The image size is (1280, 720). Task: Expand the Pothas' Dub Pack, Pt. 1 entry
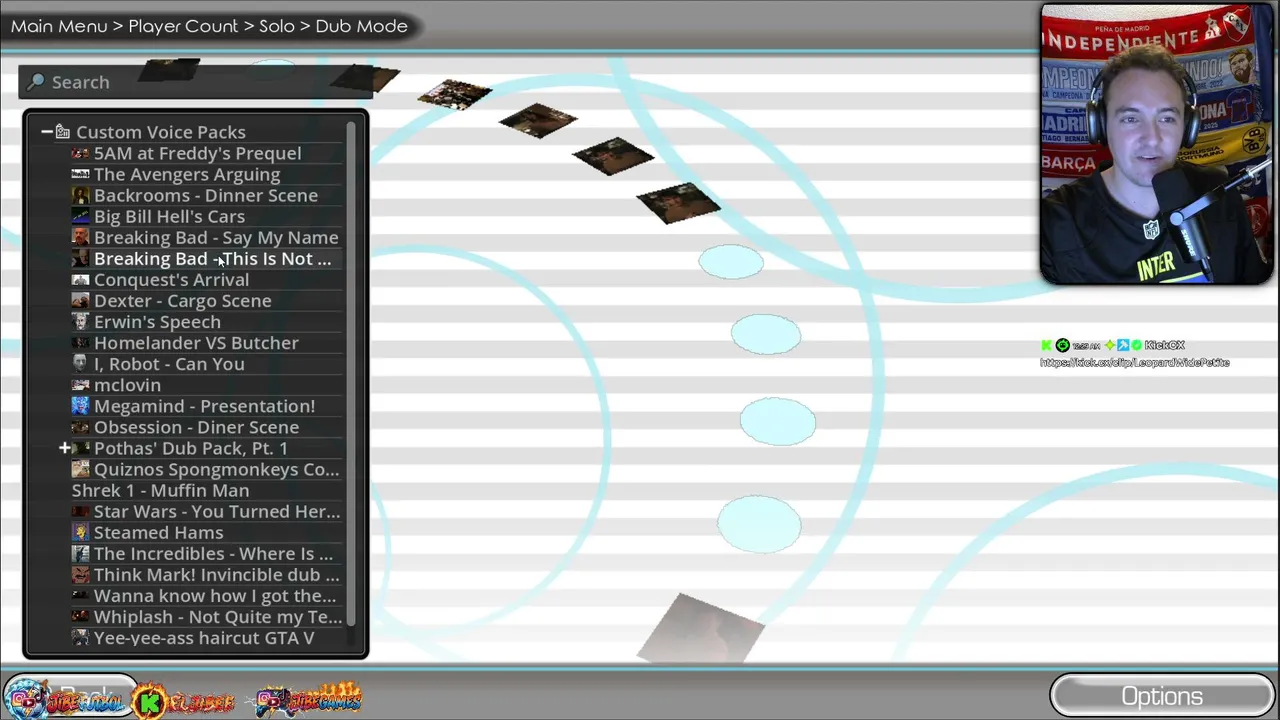[x=65, y=448]
